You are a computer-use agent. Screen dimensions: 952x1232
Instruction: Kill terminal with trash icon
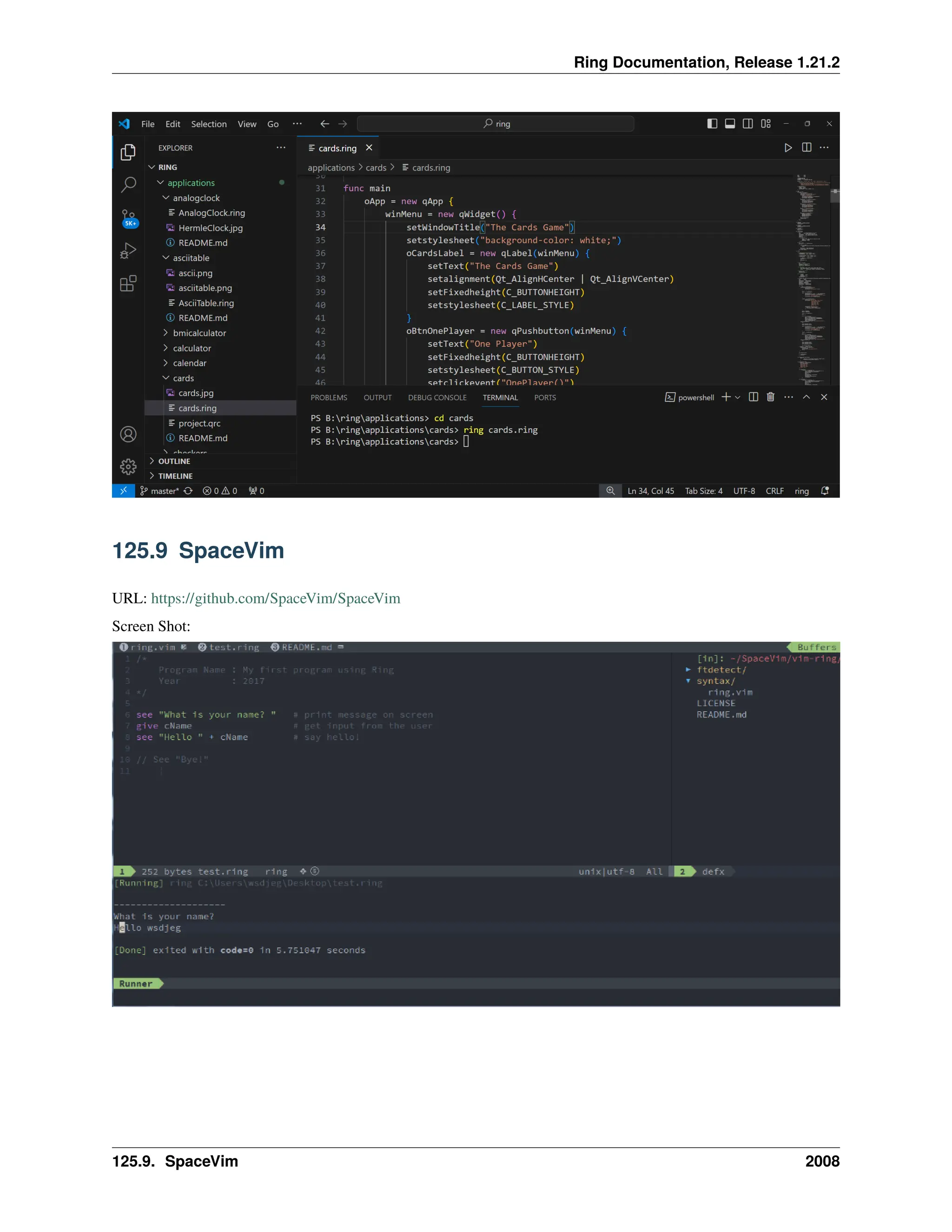click(x=770, y=397)
